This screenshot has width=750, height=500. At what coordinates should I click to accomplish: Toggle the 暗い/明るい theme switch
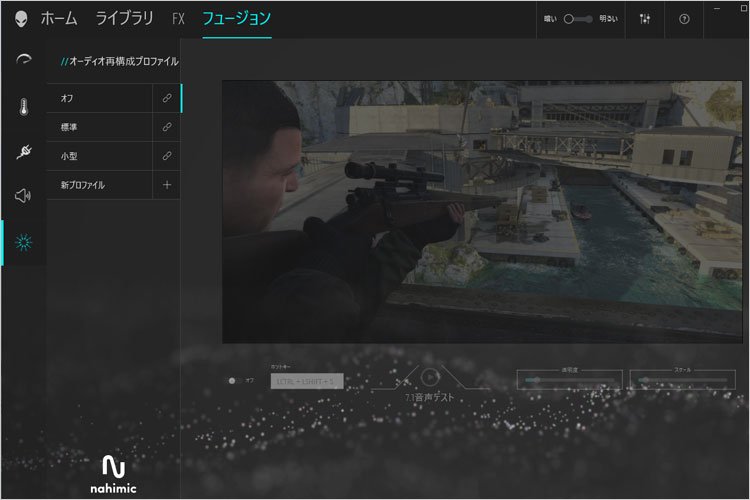click(578, 19)
